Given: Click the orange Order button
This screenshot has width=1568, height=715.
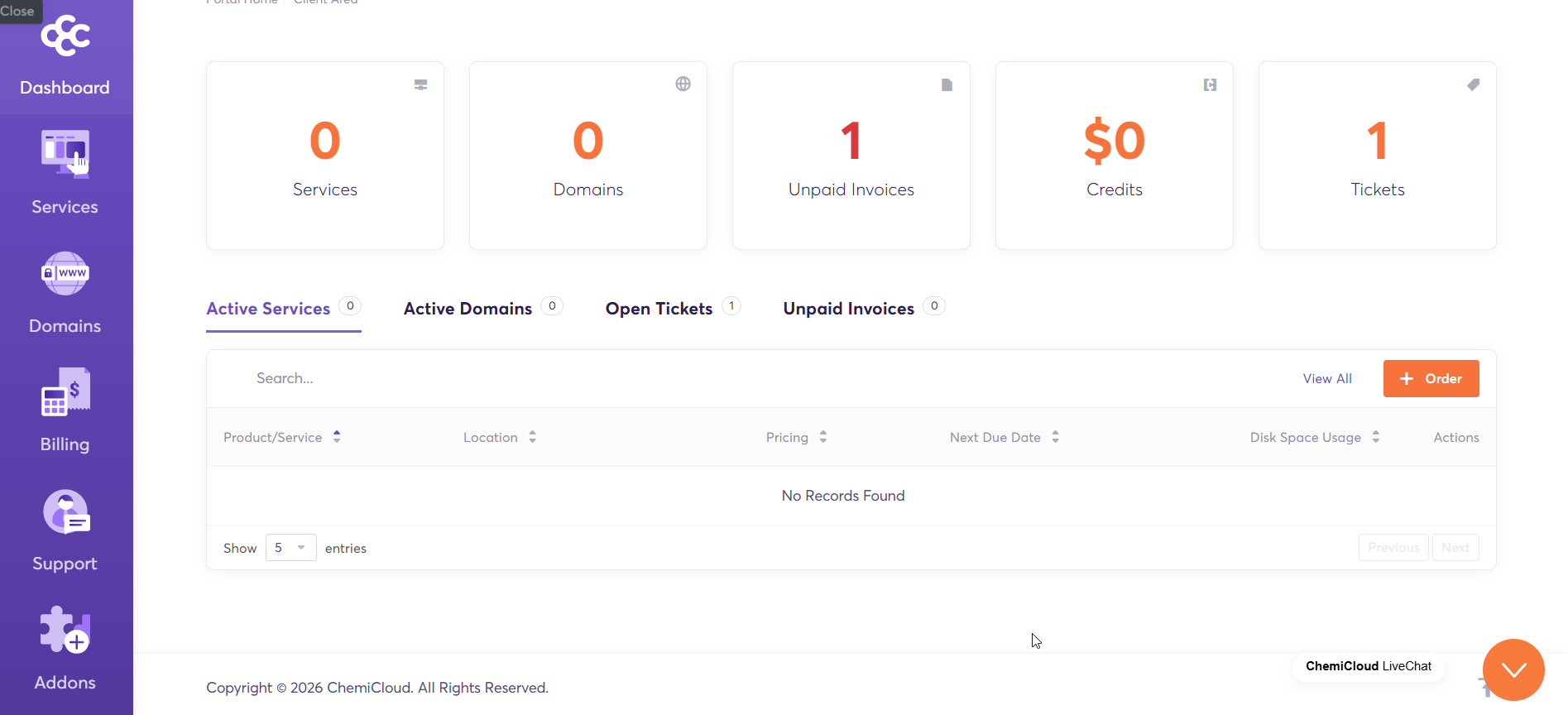Looking at the screenshot, I should 1431,378.
